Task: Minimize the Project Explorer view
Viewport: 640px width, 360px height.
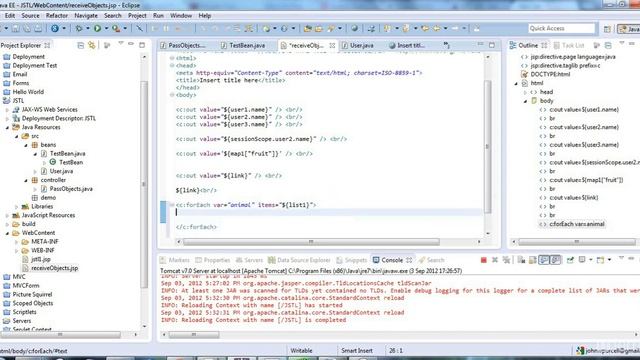Action: tap(131, 45)
